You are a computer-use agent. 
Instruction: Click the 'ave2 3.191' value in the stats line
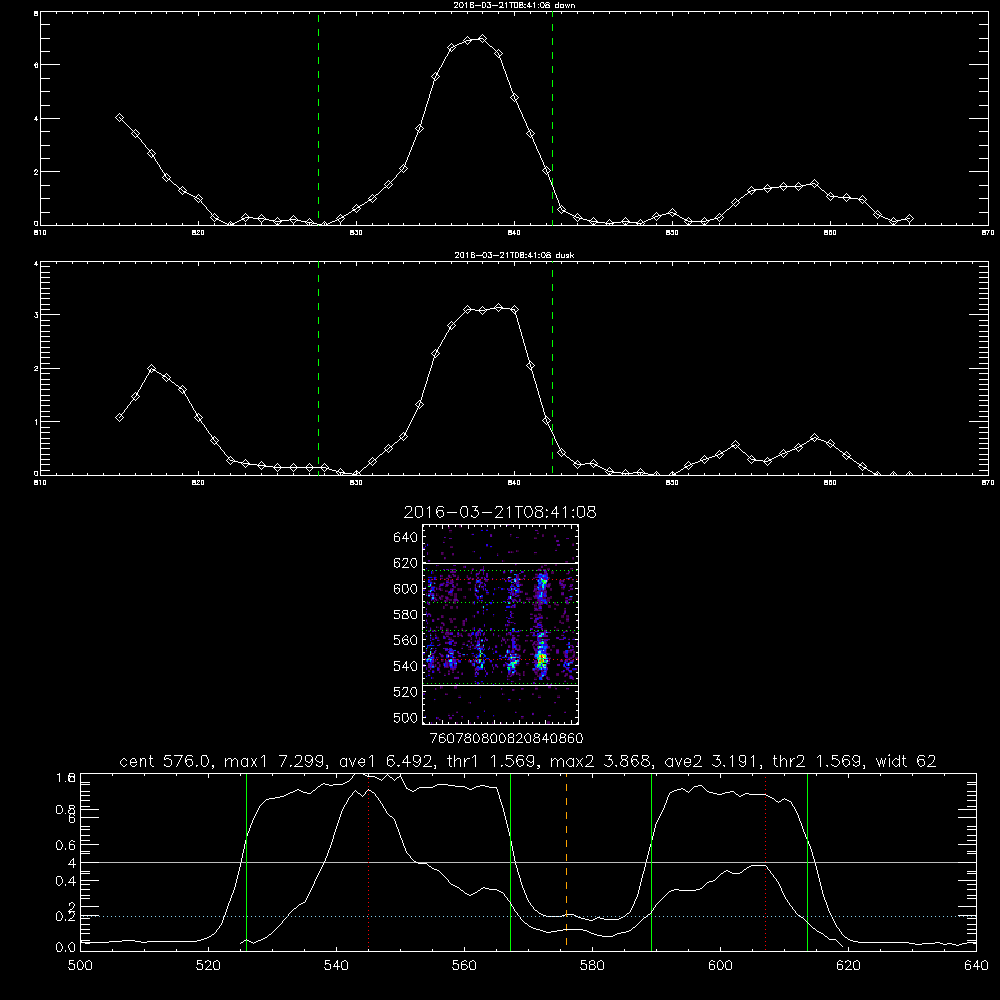point(712,761)
